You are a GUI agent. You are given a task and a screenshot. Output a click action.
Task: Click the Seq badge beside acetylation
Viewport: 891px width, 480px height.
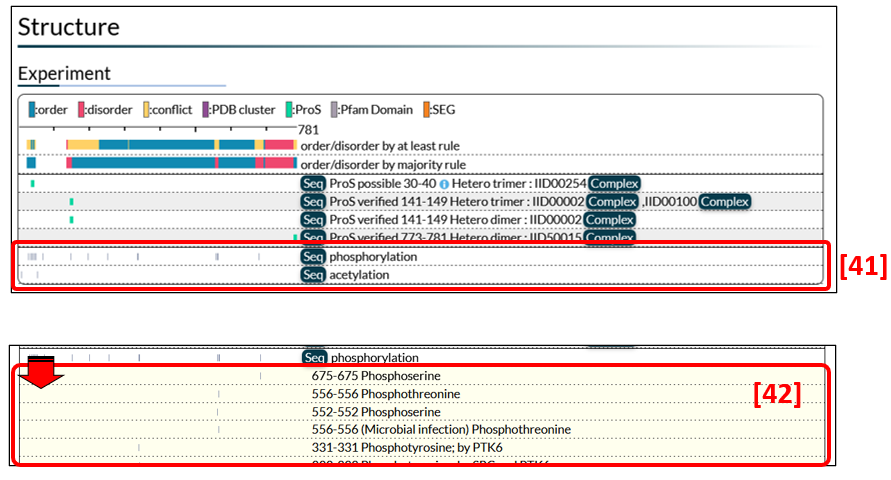[x=313, y=275]
